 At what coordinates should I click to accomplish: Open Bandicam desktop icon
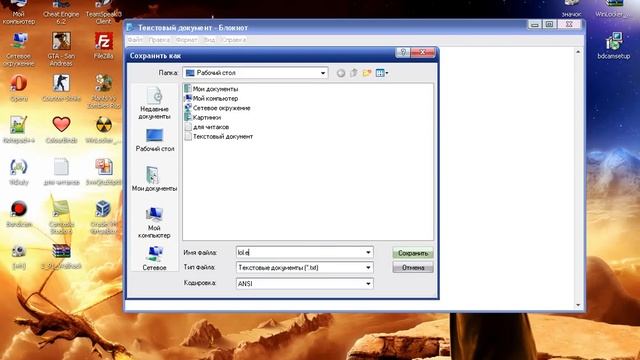[19, 213]
